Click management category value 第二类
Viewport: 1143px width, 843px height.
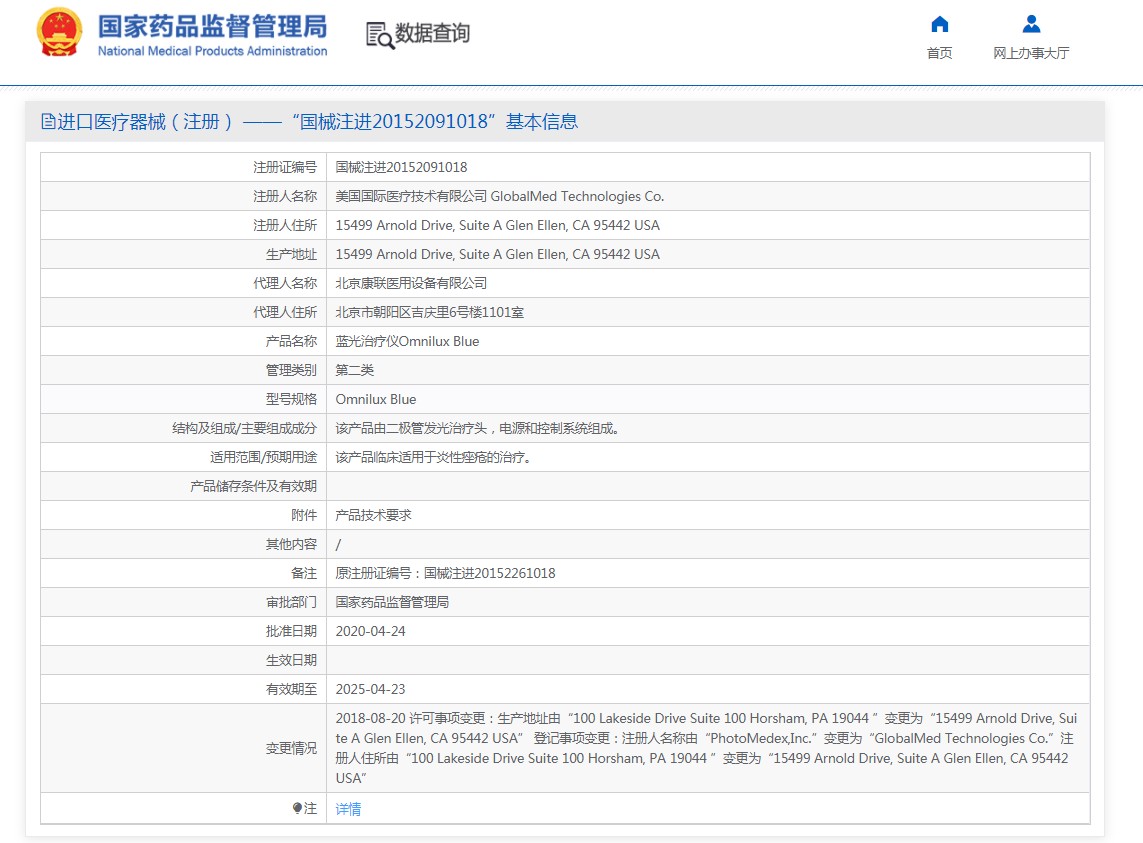[x=355, y=370]
